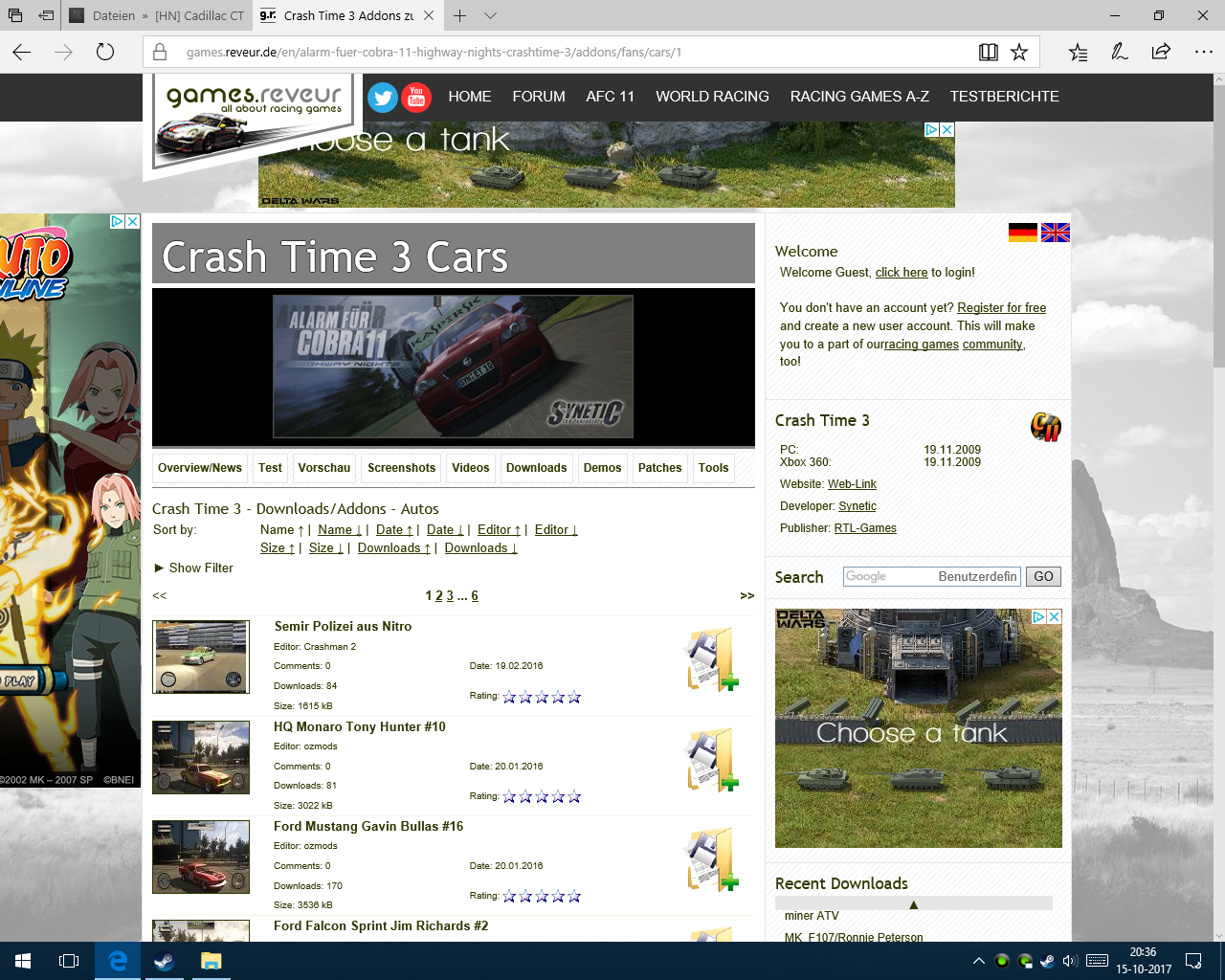The height and width of the screenshot is (980, 1225).
Task: Click the volume icon in system tray
Action: pos(1070,961)
